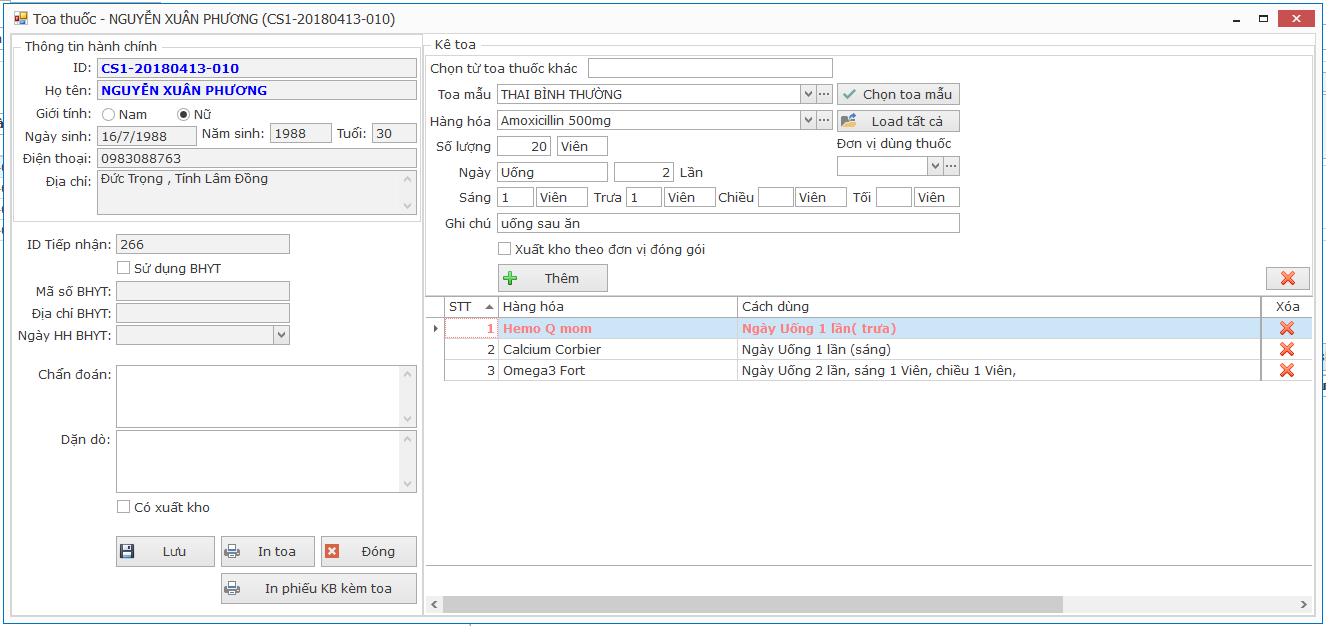This screenshot has width=1326, height=626.
Task: Select the Nam gender radio button
Action: click(x=109, y=114)
